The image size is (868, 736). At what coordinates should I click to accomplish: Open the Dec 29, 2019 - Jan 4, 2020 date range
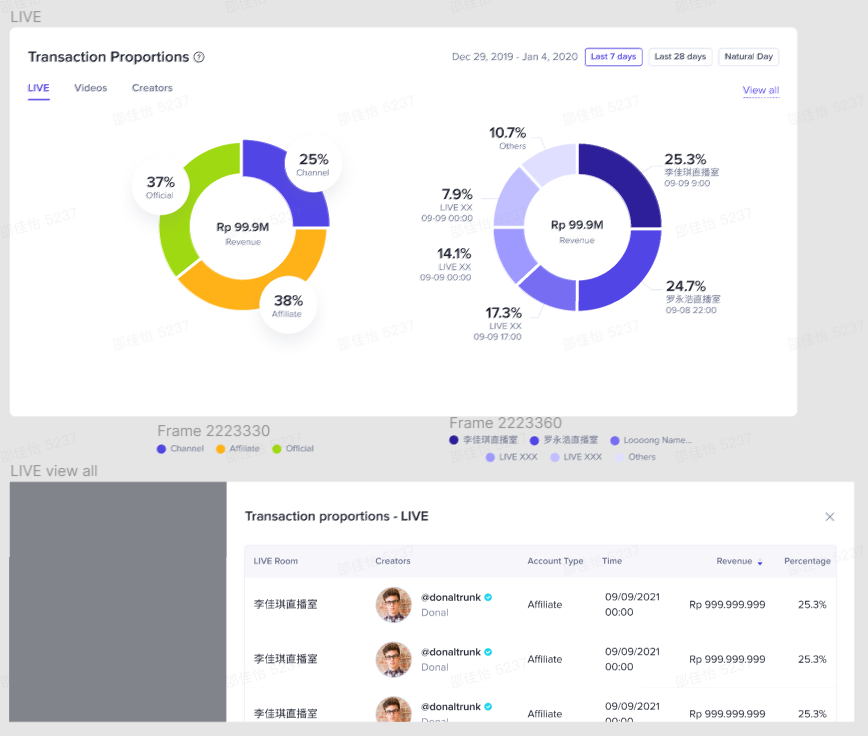click(x=514, y=57)
